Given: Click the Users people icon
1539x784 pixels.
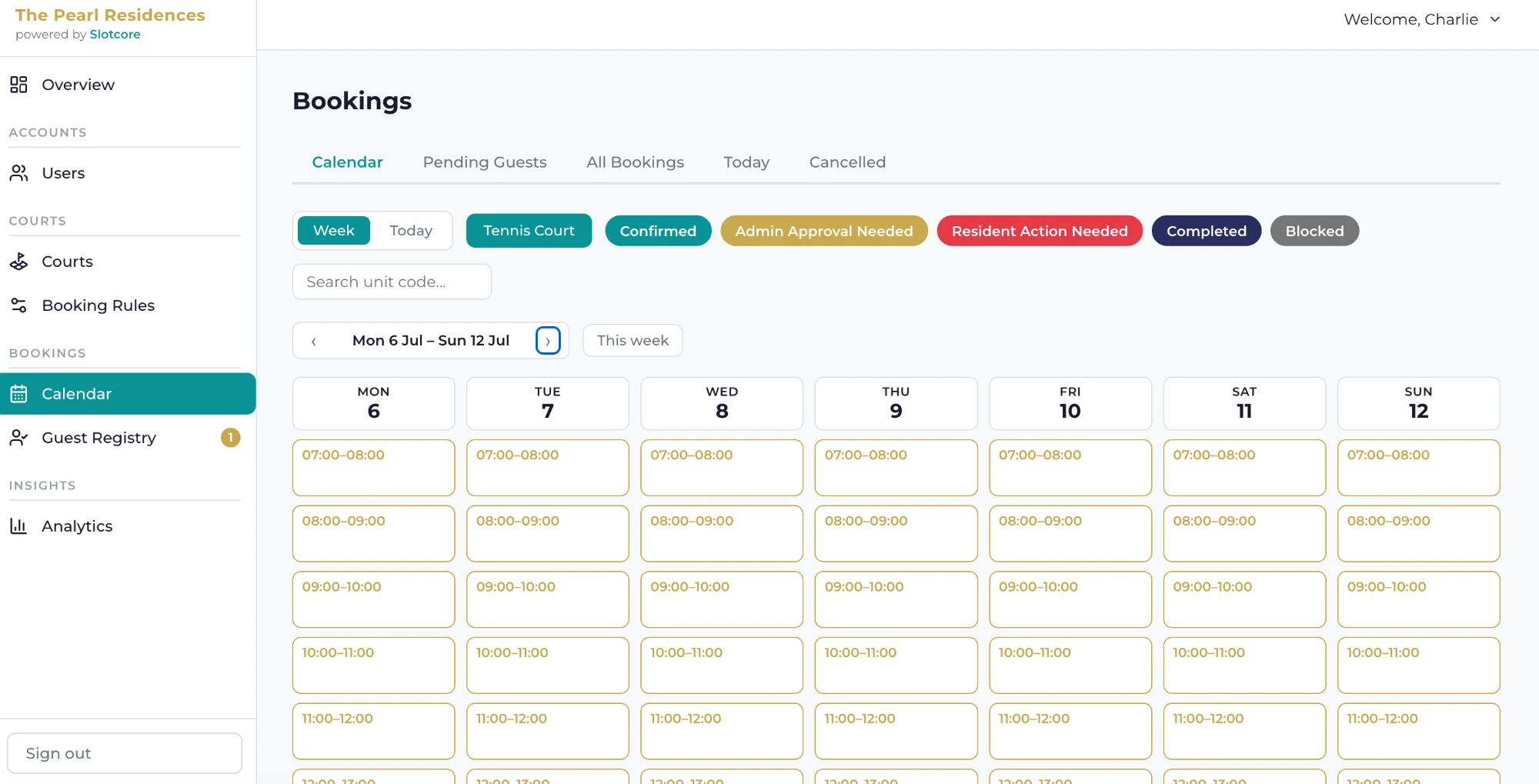Looking at the screenshot, I should 18,173.
